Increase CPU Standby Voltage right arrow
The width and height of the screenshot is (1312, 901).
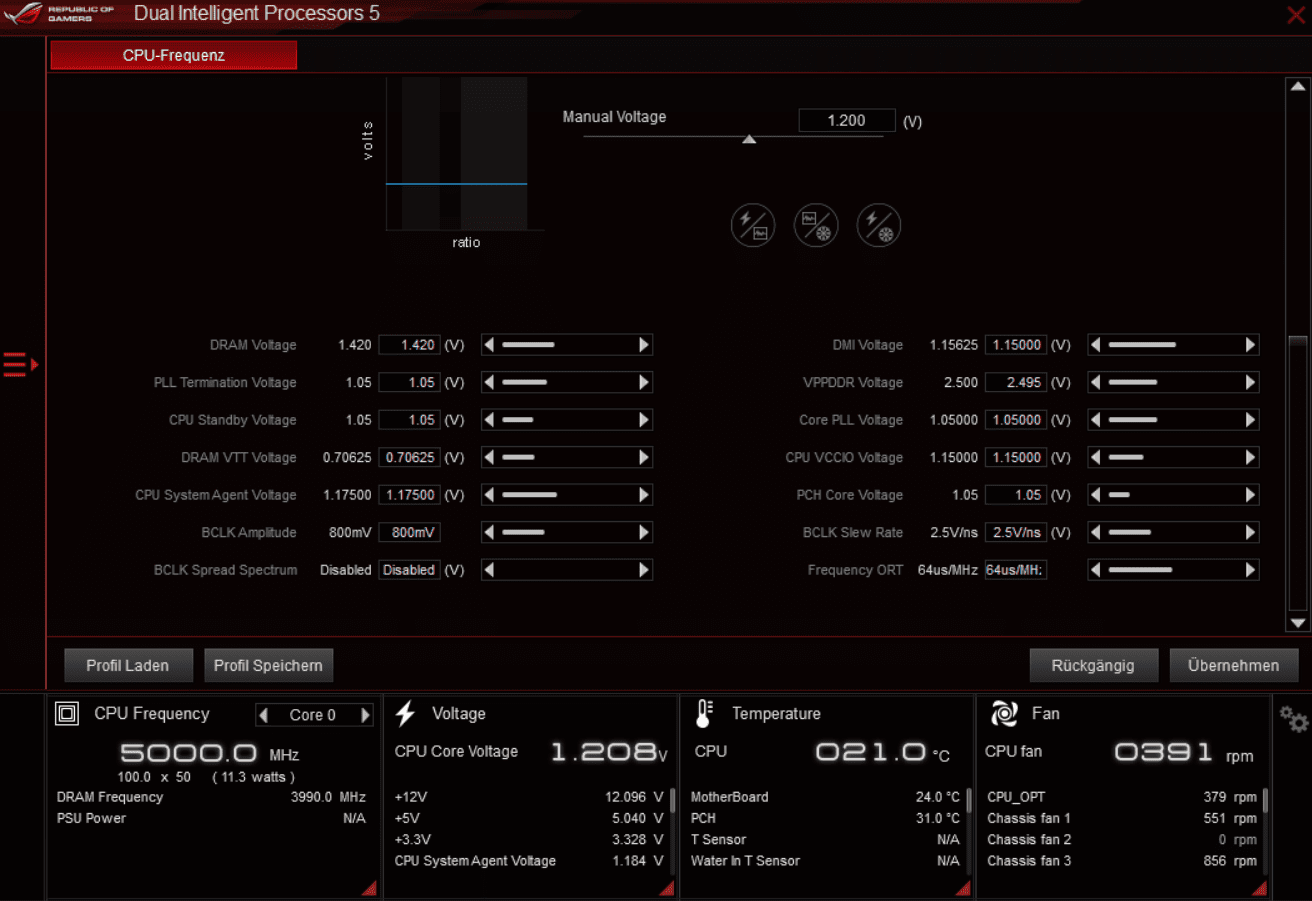coord(644,420)
